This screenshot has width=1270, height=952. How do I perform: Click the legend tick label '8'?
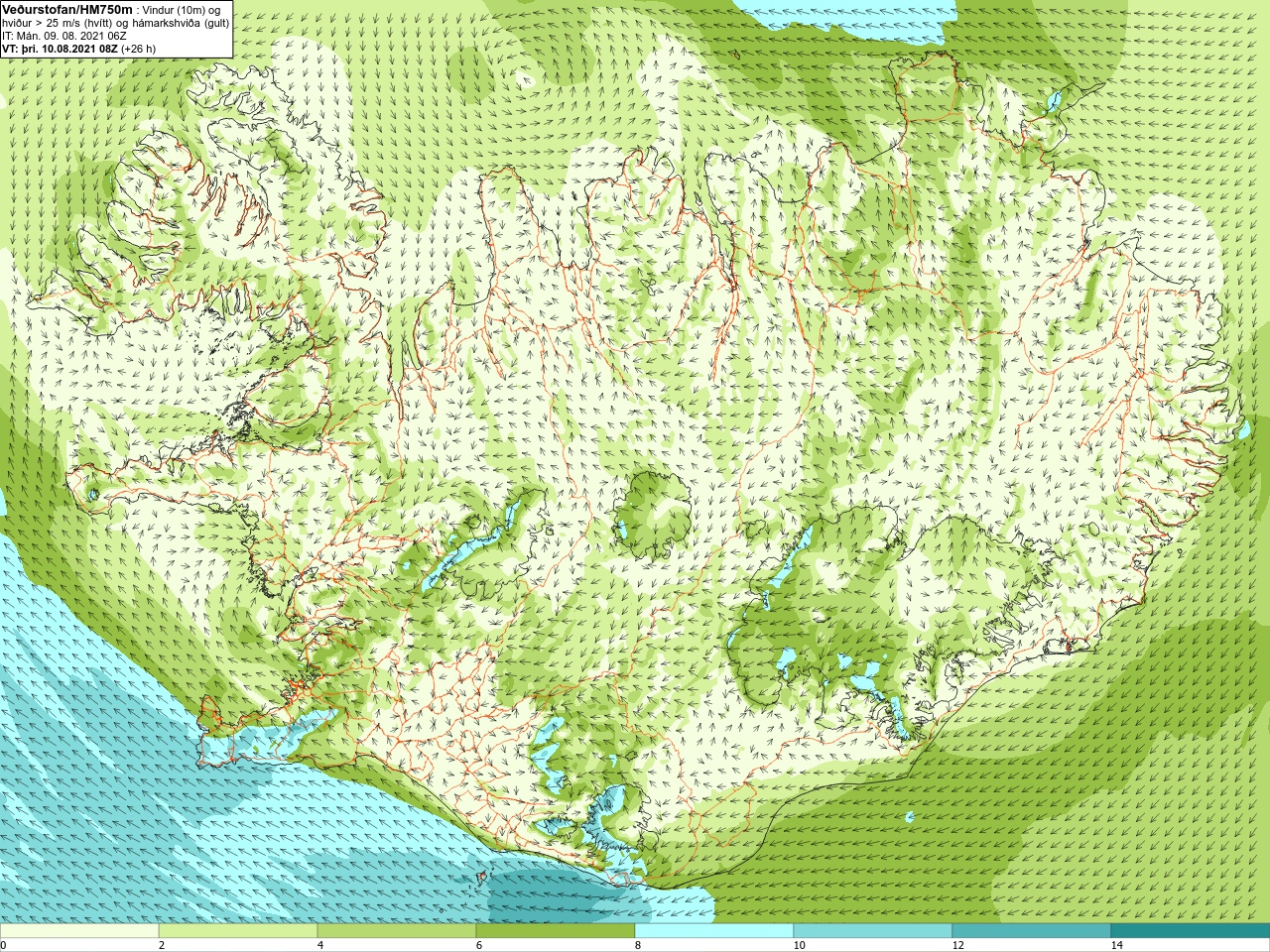[x=638, y=945]
